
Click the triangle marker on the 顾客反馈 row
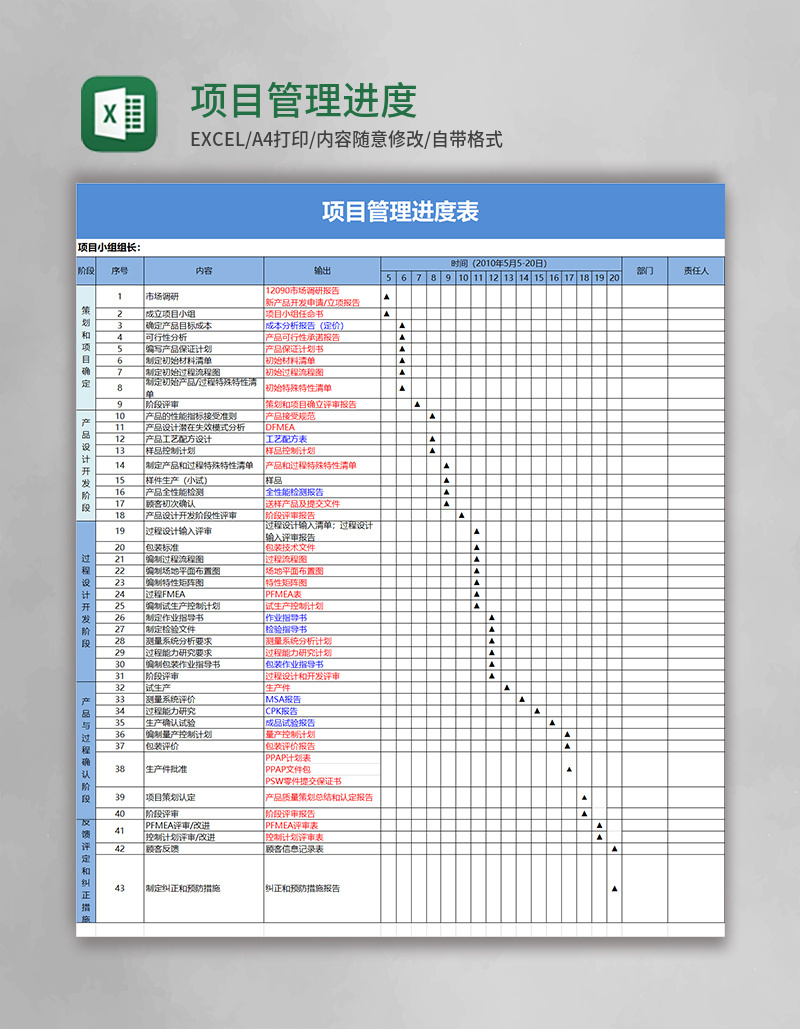pyautogui.click(x=614, y=848)
